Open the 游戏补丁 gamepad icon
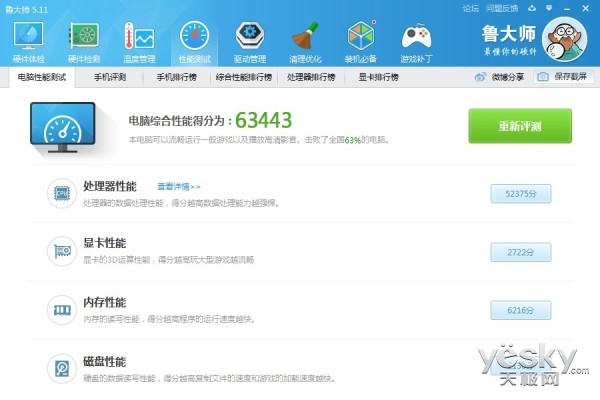600x400 pixels. [x=416, y=42]
